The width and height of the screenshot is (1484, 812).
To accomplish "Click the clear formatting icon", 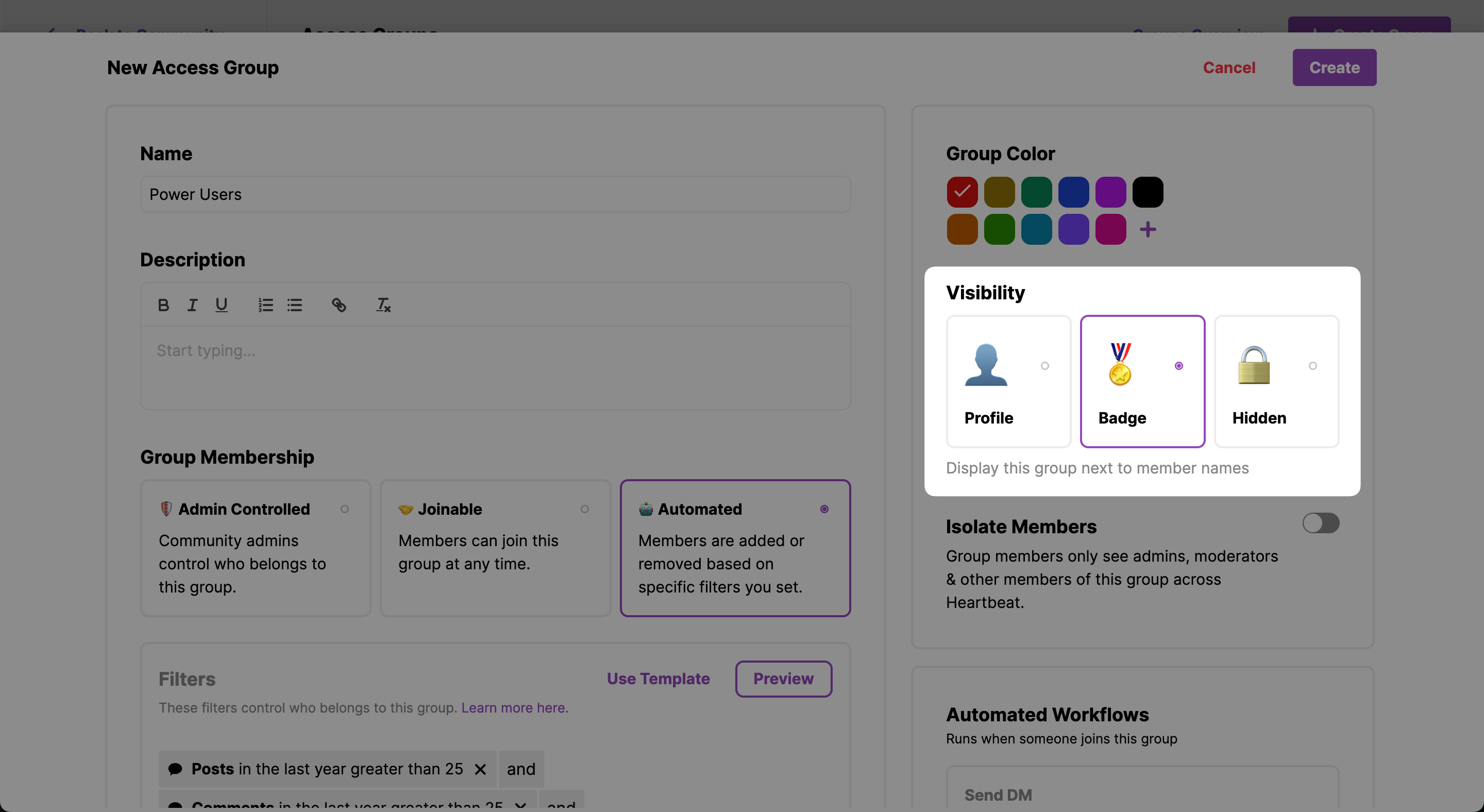I will pos(383,304).
